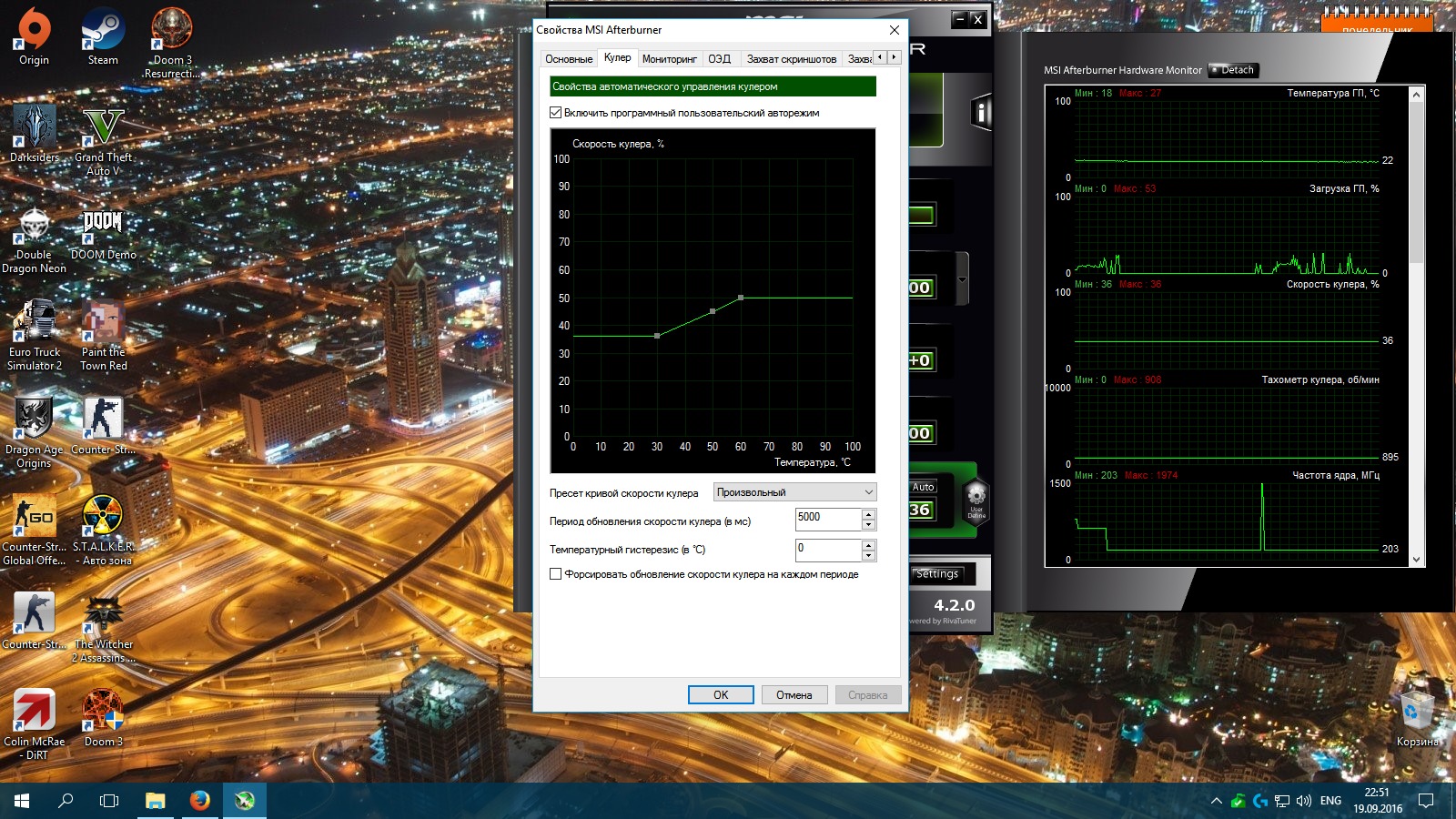Click the Отмена button
This screenshot has width=1456, height=819.
click(794, 695)
